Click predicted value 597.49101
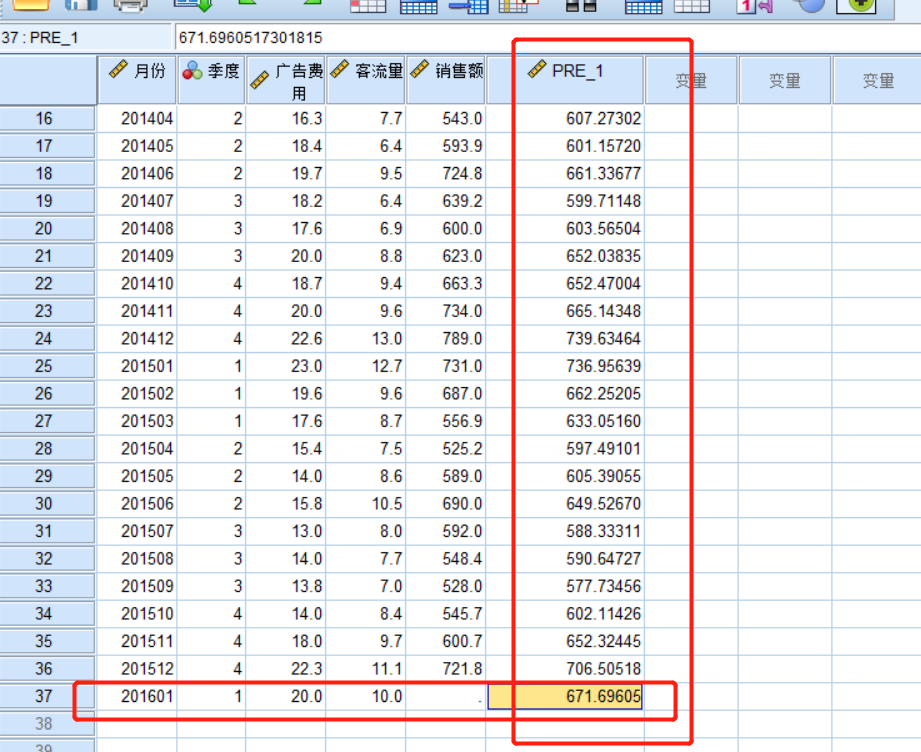Image resolution: width=921 pixels, height=752 pixels. (x=565, y=448)
